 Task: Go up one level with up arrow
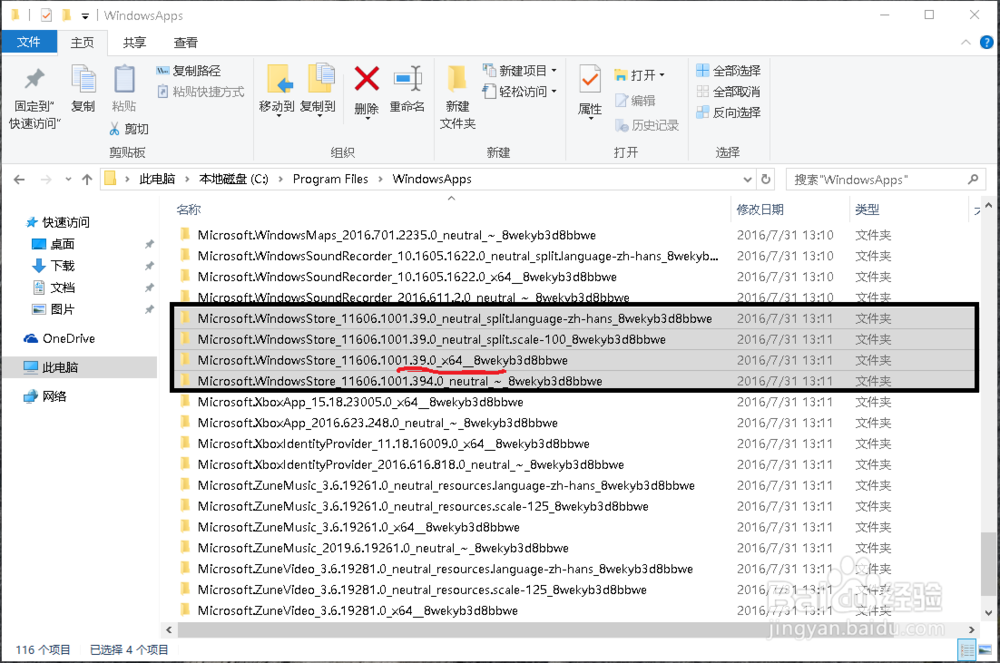pyautogui.click(x=87, y=180)
